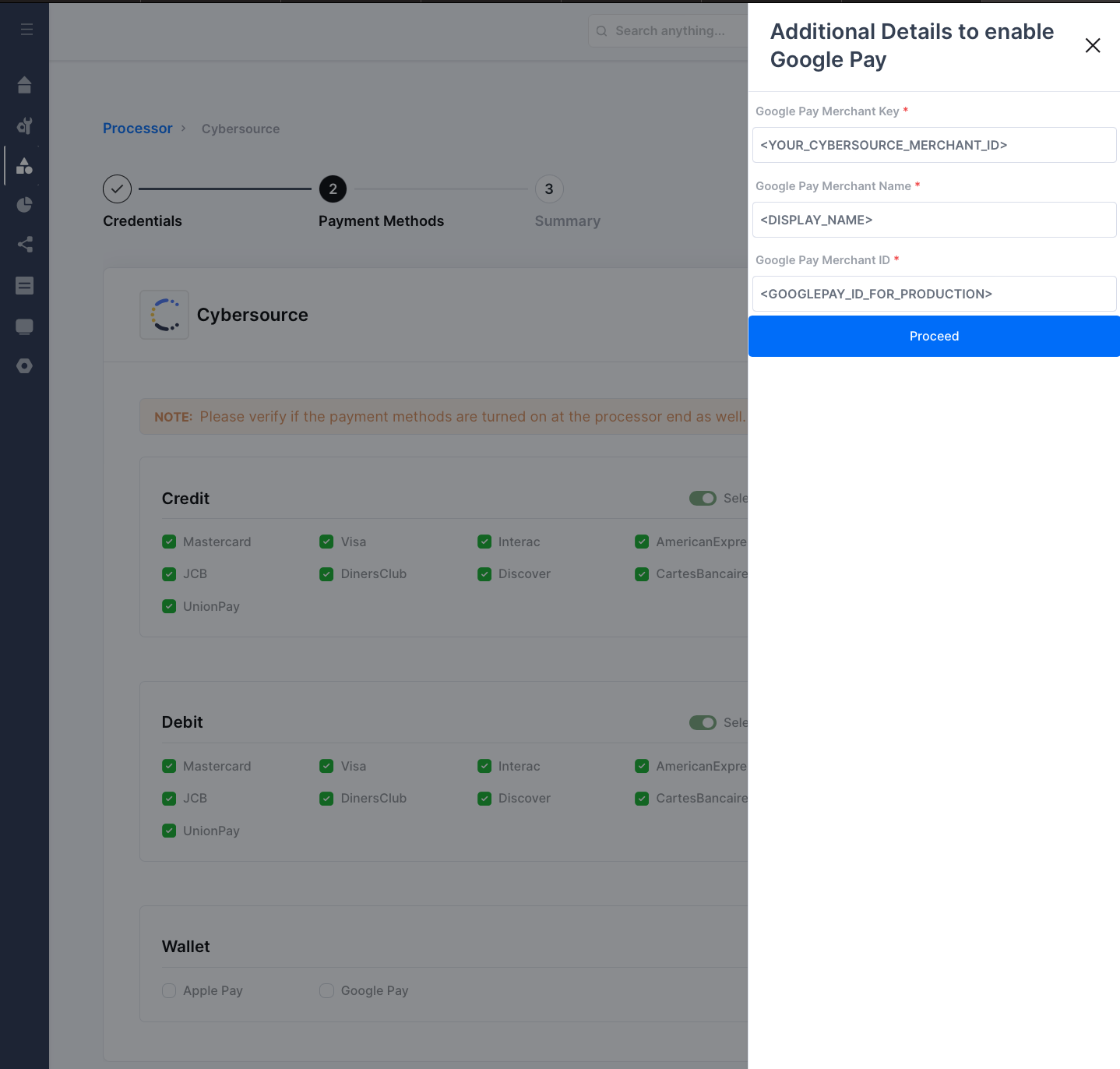The width and height of the screenshot is (1120, 1069).
Task: Click the share-nodes workflow icon in sidebar
Action: pyautogui.click(x=24, y=245)
